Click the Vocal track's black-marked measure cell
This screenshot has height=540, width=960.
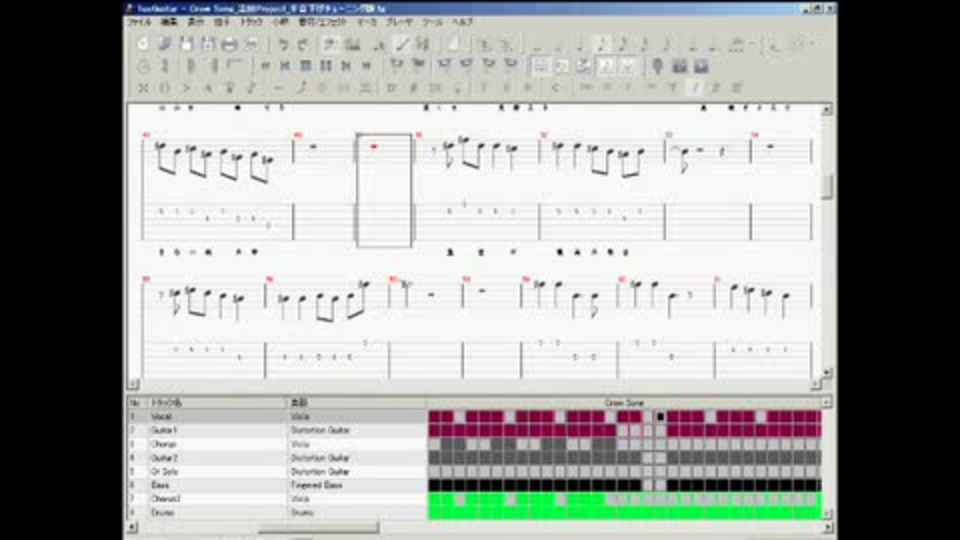click(x=661, y=417)
